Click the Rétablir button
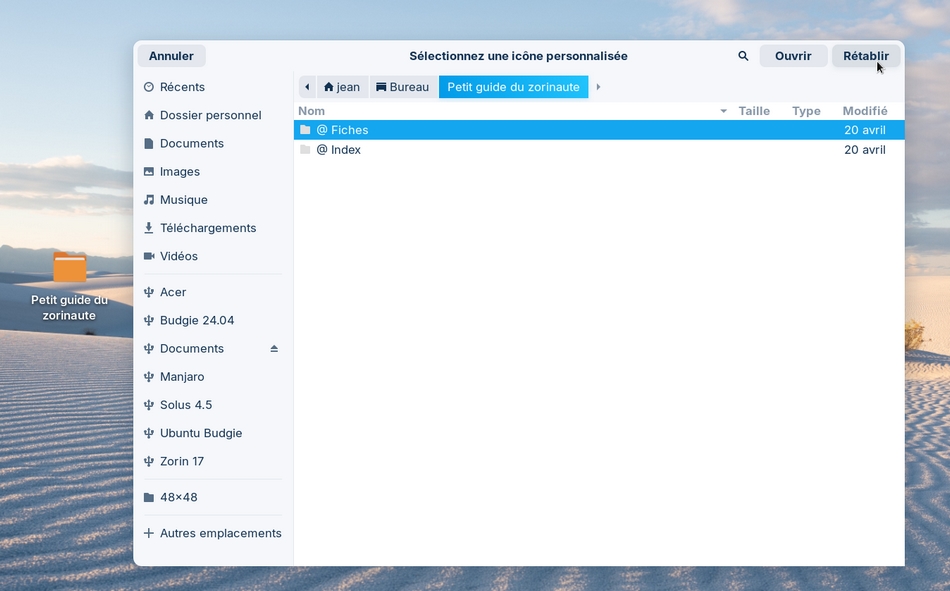This screenshot has width=950, height=591. (x=865, y=56)
